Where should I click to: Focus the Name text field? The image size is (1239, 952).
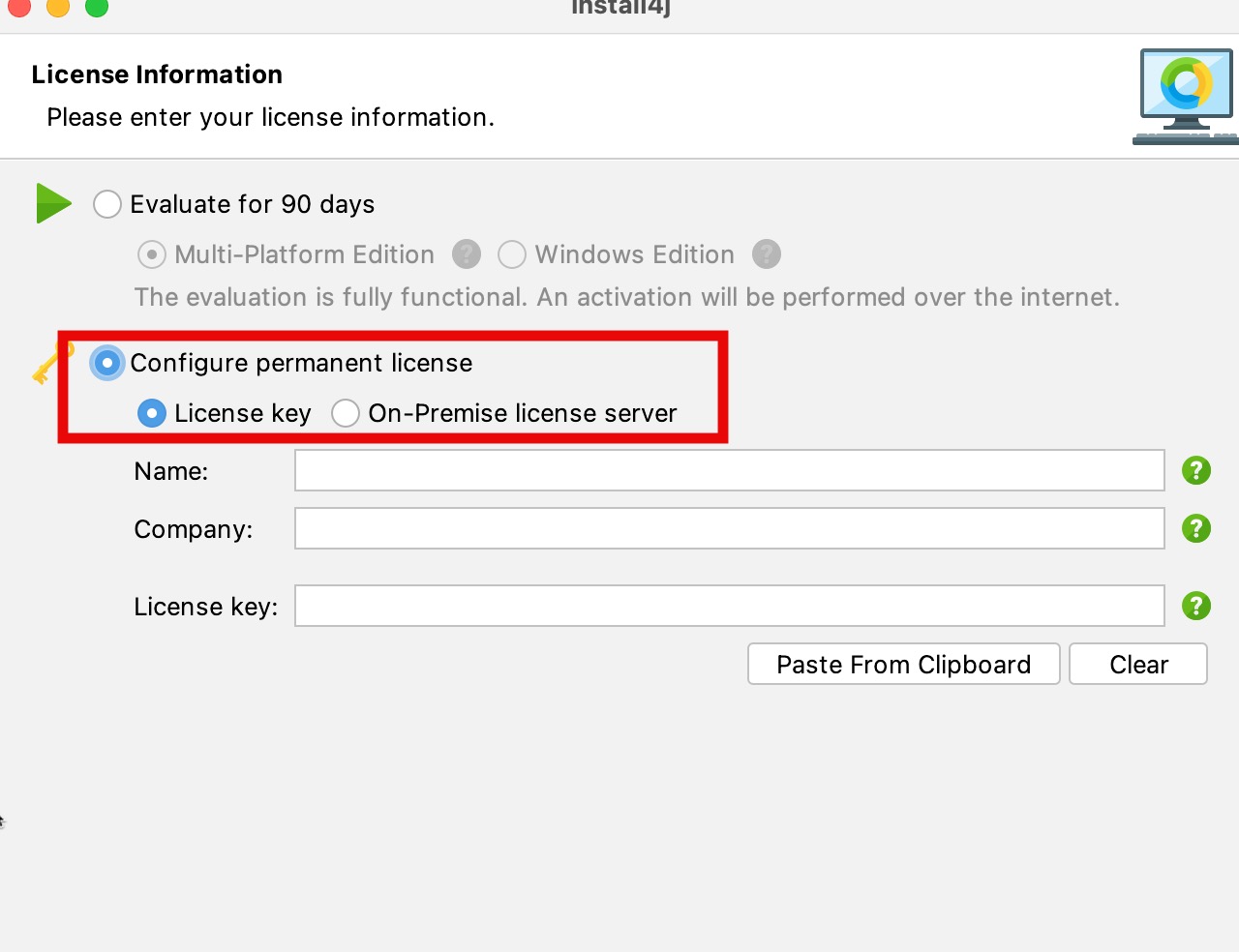click(729, 470)
